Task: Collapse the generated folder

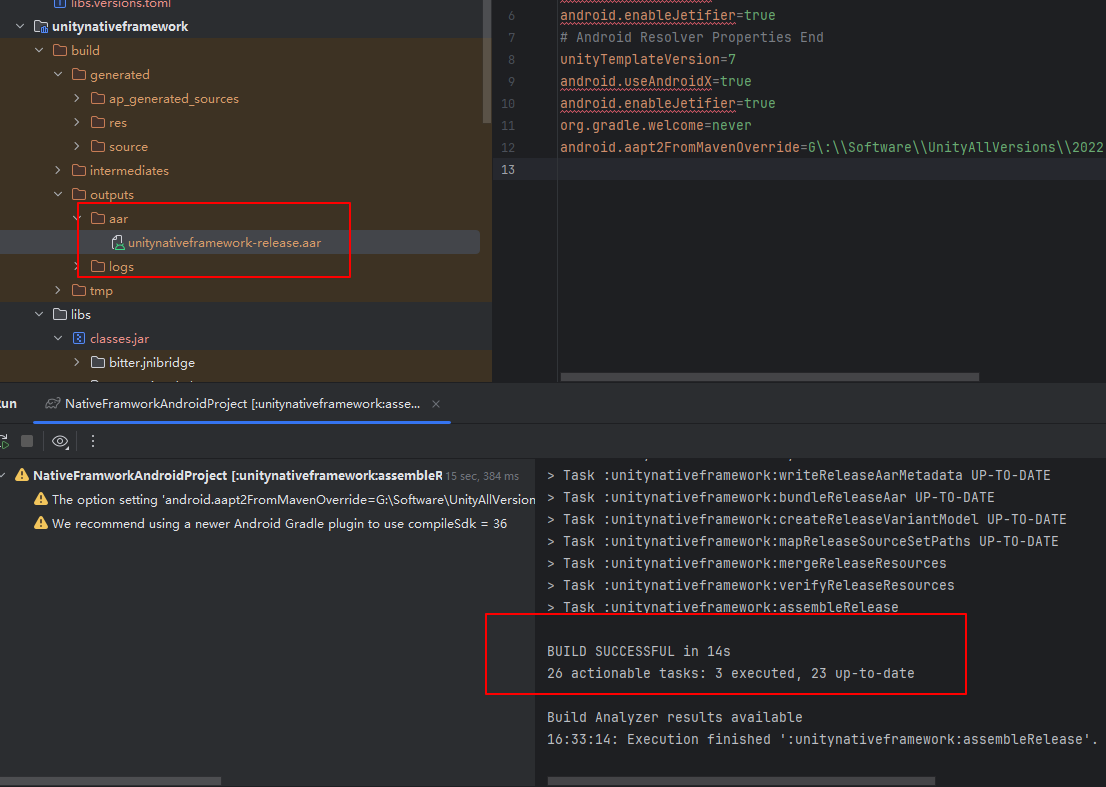Action: [x=58, y=75]
